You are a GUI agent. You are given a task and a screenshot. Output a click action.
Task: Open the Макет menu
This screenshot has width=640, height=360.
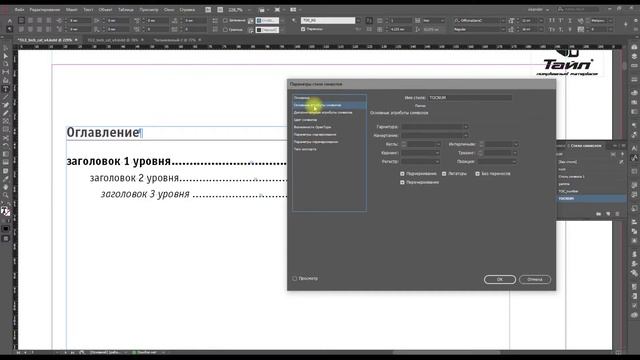click(x=71, y=9)
